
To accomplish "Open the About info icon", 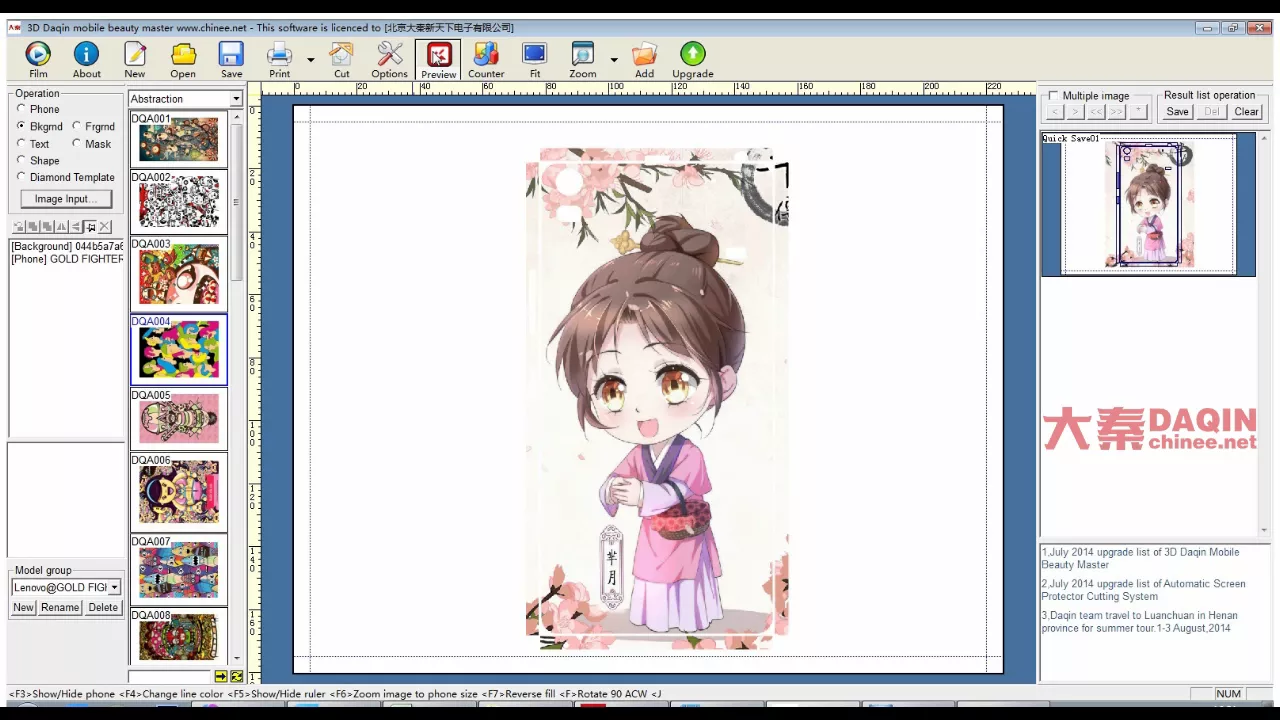I will pos(87,60).
